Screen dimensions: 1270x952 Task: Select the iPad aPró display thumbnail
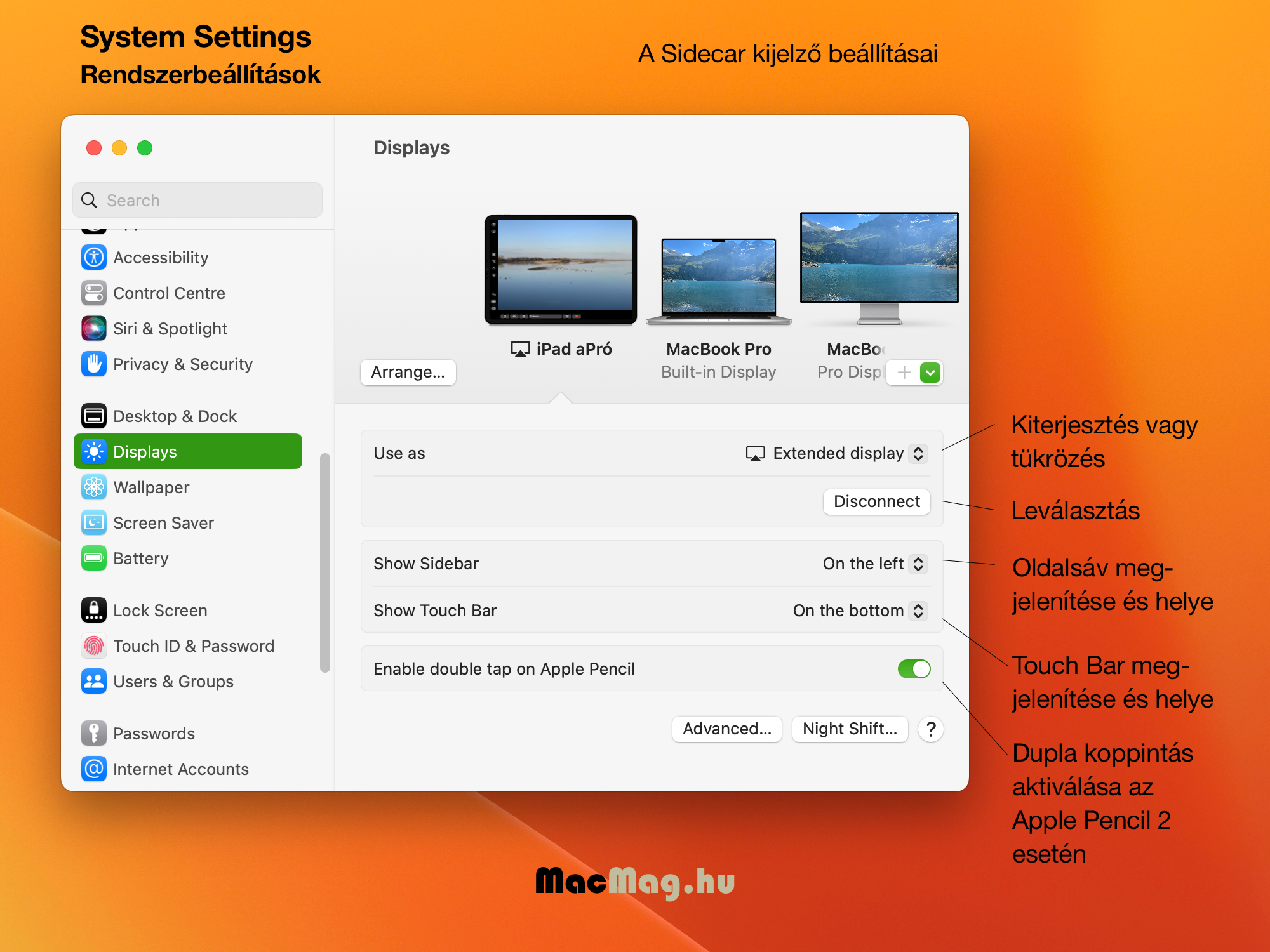point(561,270)
